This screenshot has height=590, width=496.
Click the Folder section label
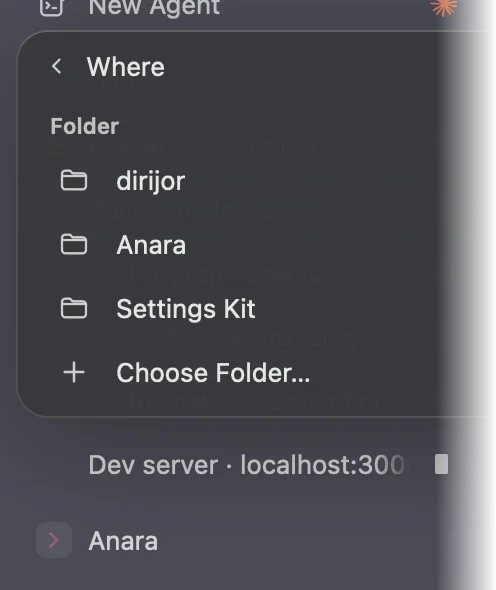pyautogui.click(x=85, y=126)
